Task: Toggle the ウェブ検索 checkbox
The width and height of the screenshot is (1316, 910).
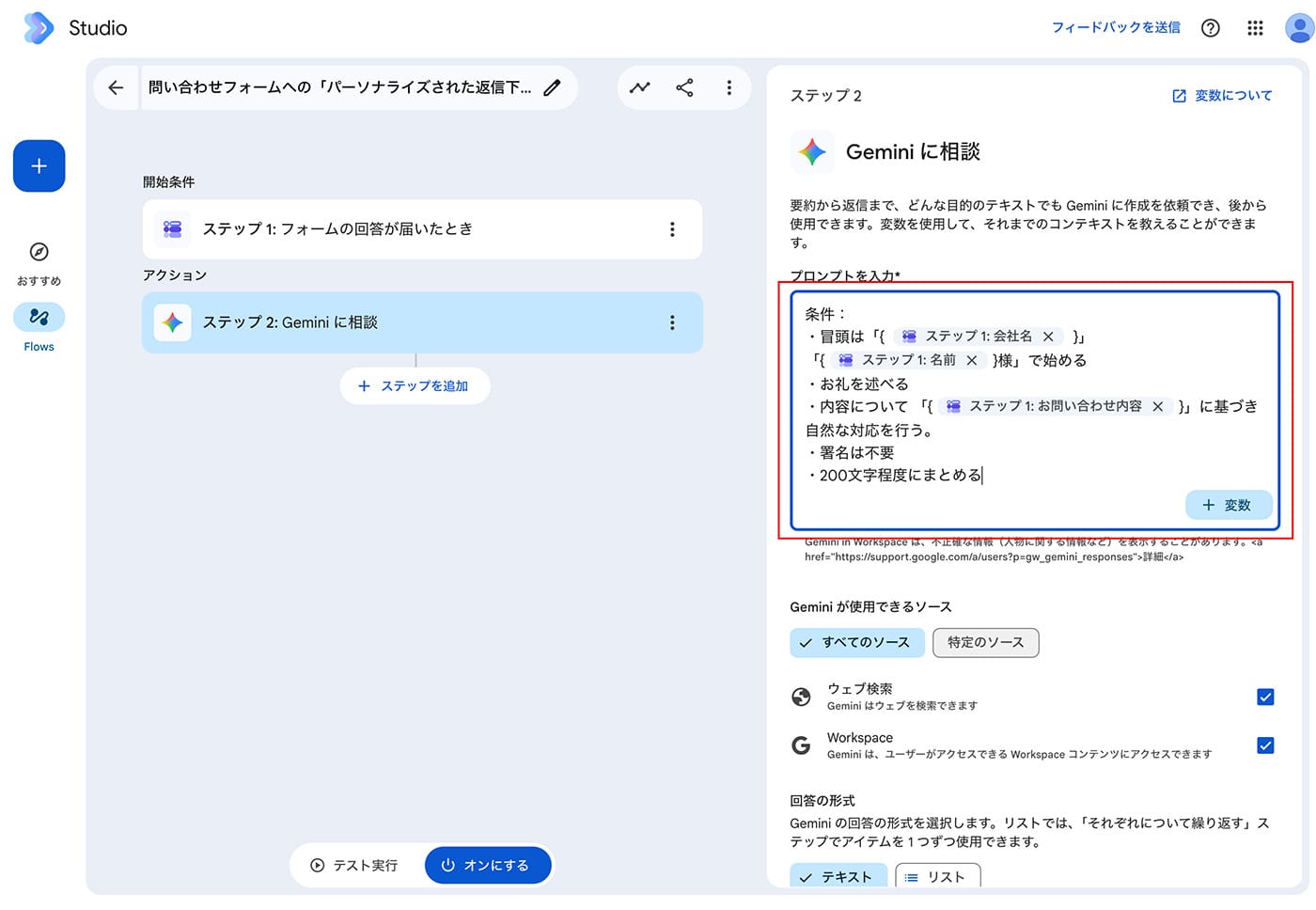Action: click(x=1265, y=697)
